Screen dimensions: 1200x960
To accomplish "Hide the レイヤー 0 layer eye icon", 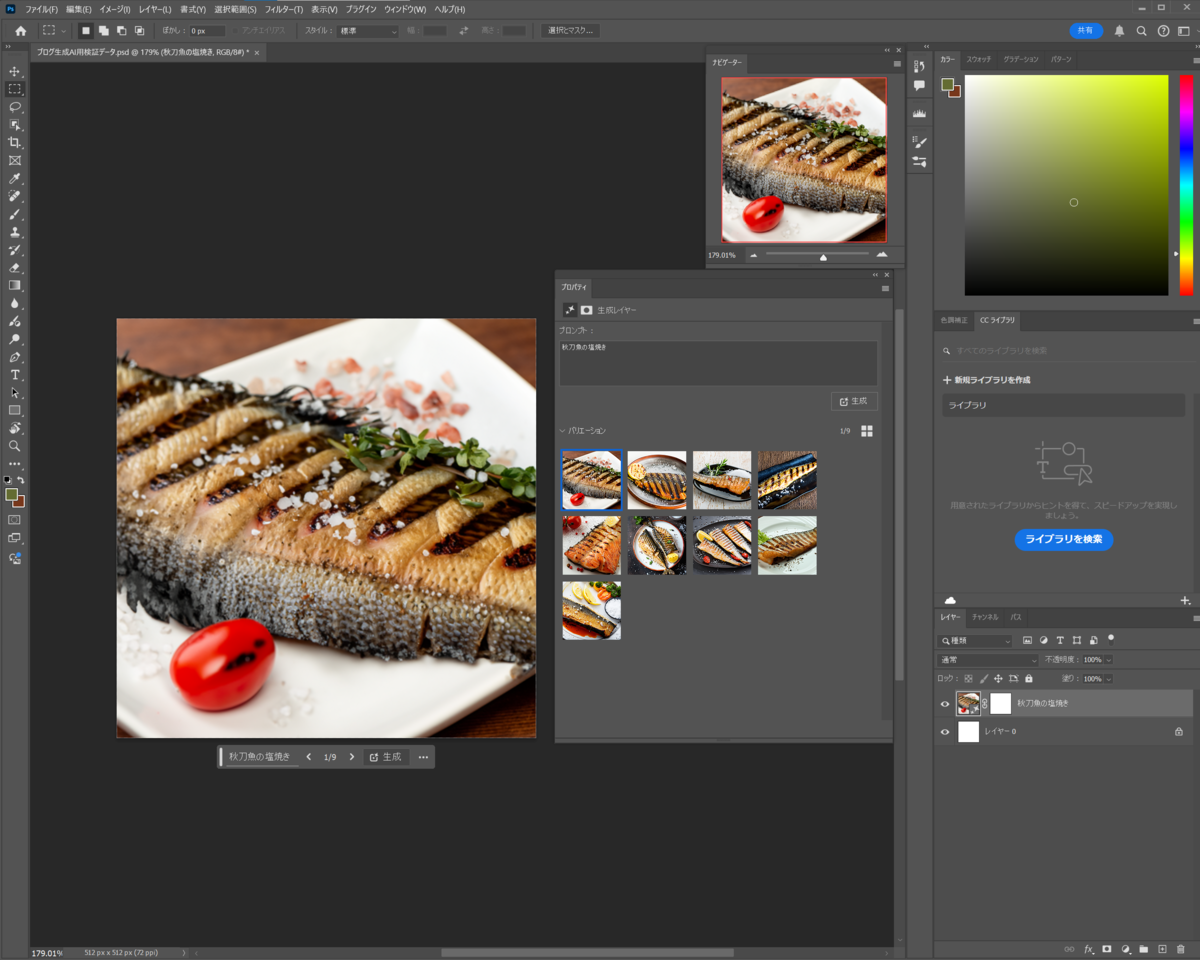I will coord(945,732).
